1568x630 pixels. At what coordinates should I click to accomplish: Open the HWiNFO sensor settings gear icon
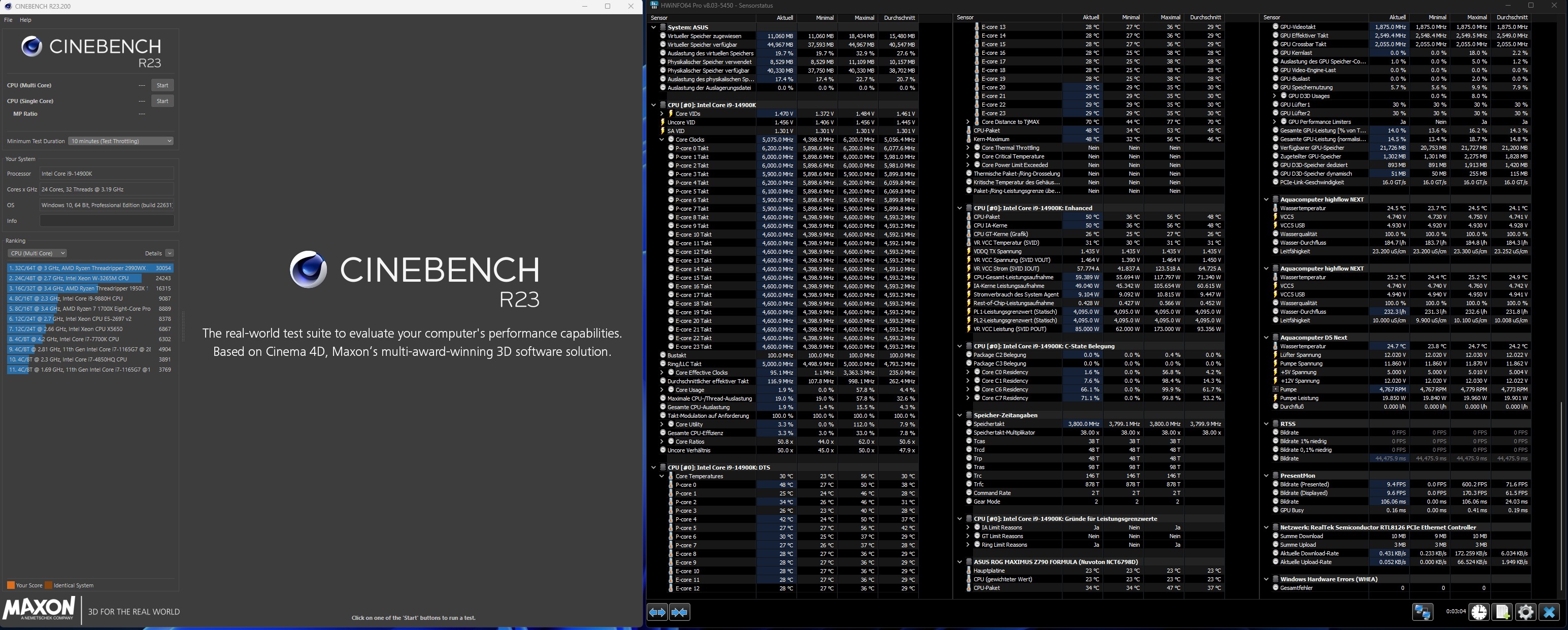(x=1525, y=612)
